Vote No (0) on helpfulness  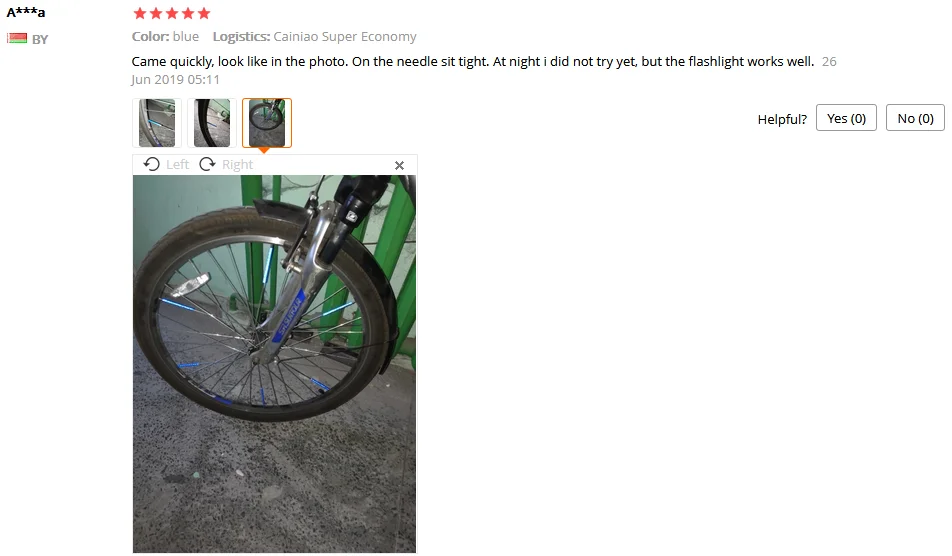point(915,118)
